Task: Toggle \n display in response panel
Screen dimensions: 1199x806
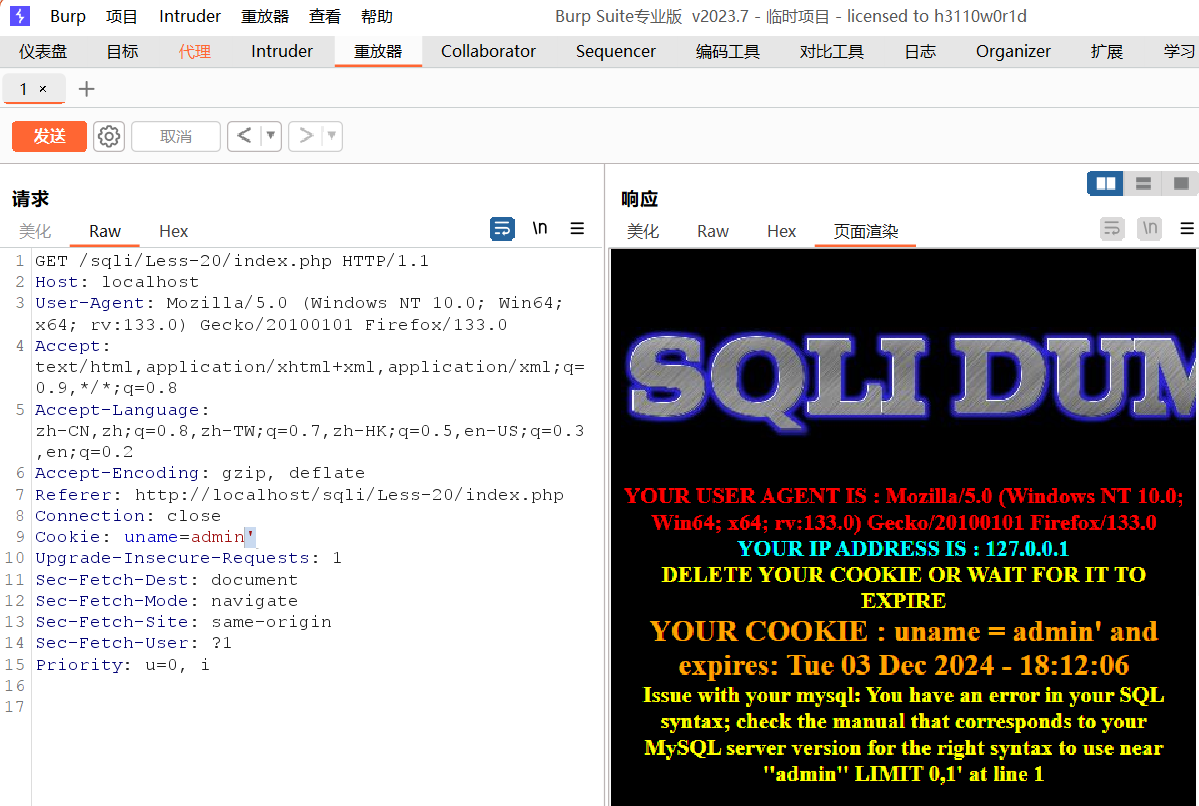Action: 1149,228
